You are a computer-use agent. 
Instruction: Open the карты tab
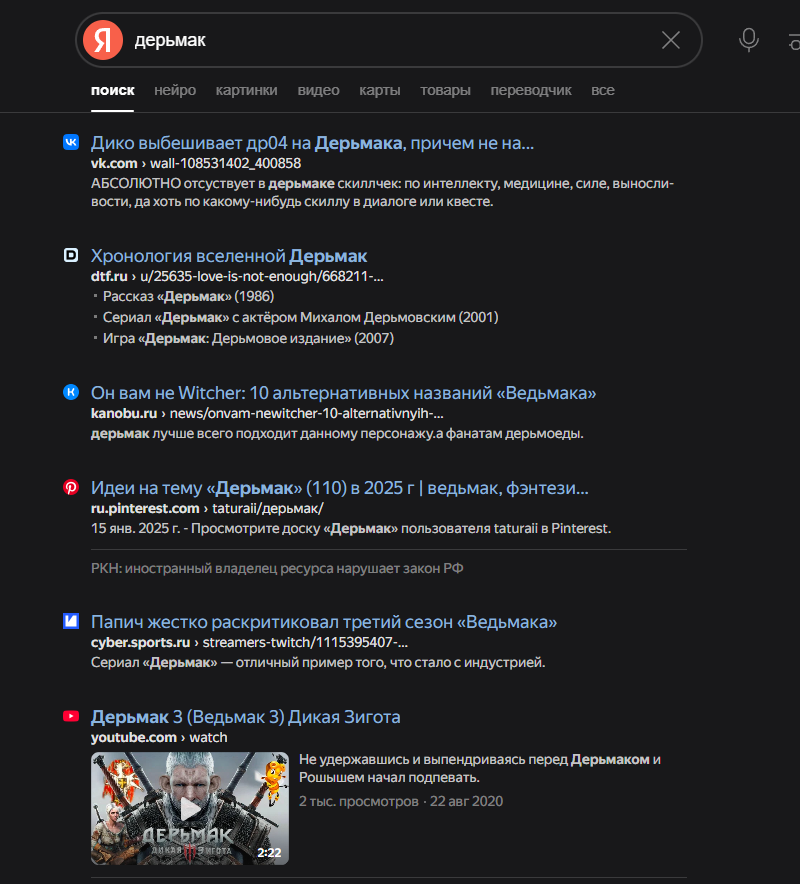pos(379,90)
